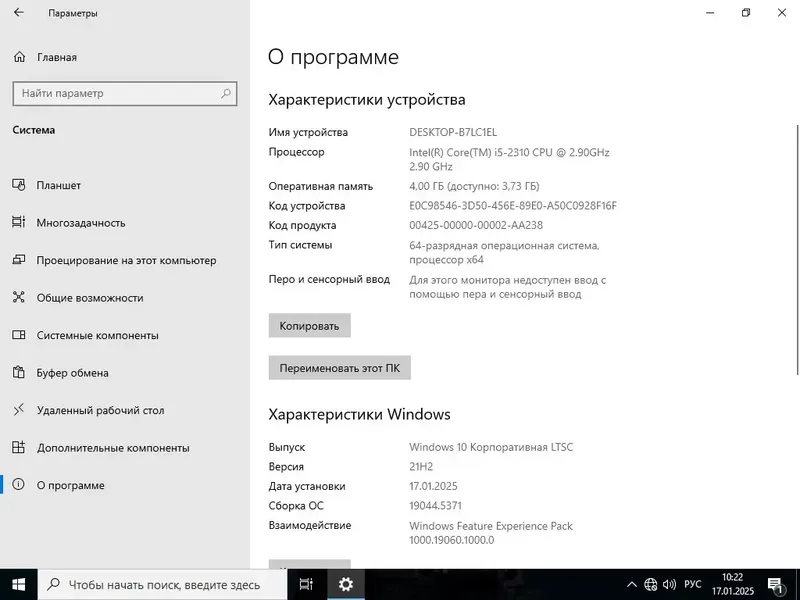This screenshot has height=600, width=800.
Task: Open Общие возможности page
Action: coord(125,298)
